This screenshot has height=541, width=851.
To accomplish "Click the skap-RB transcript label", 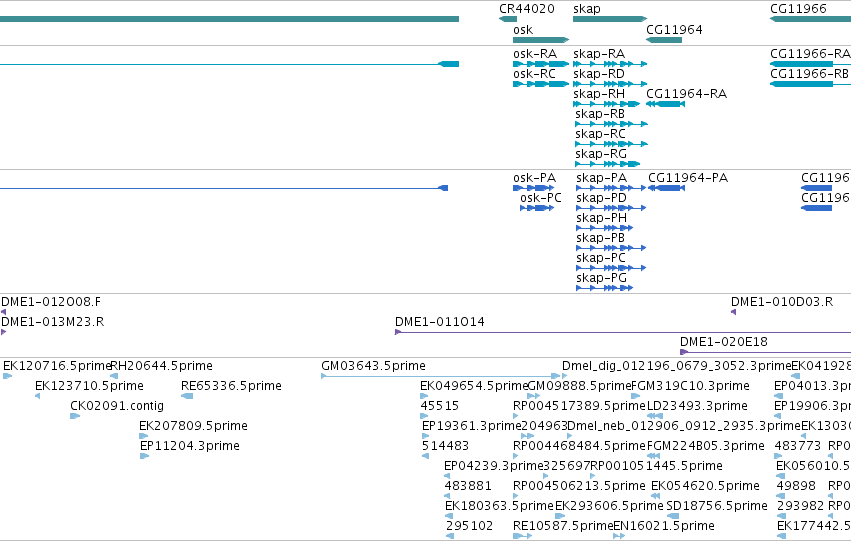I will 600,114.
